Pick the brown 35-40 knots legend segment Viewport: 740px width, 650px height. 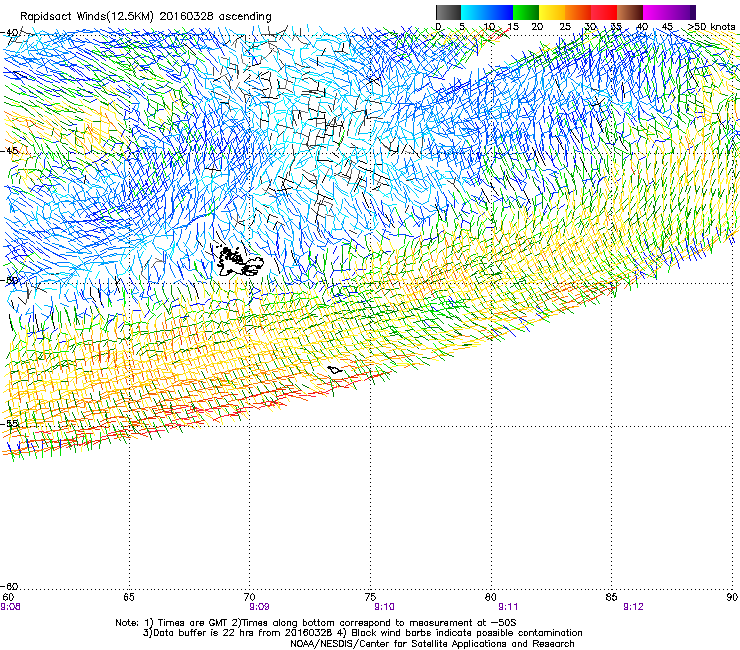630,12
